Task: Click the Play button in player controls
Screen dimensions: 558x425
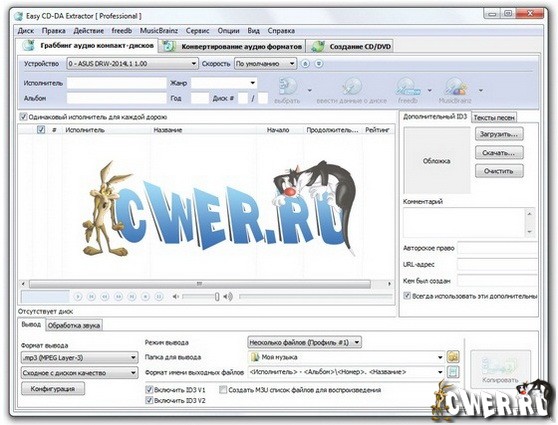Action: click(x=78, y=296)
